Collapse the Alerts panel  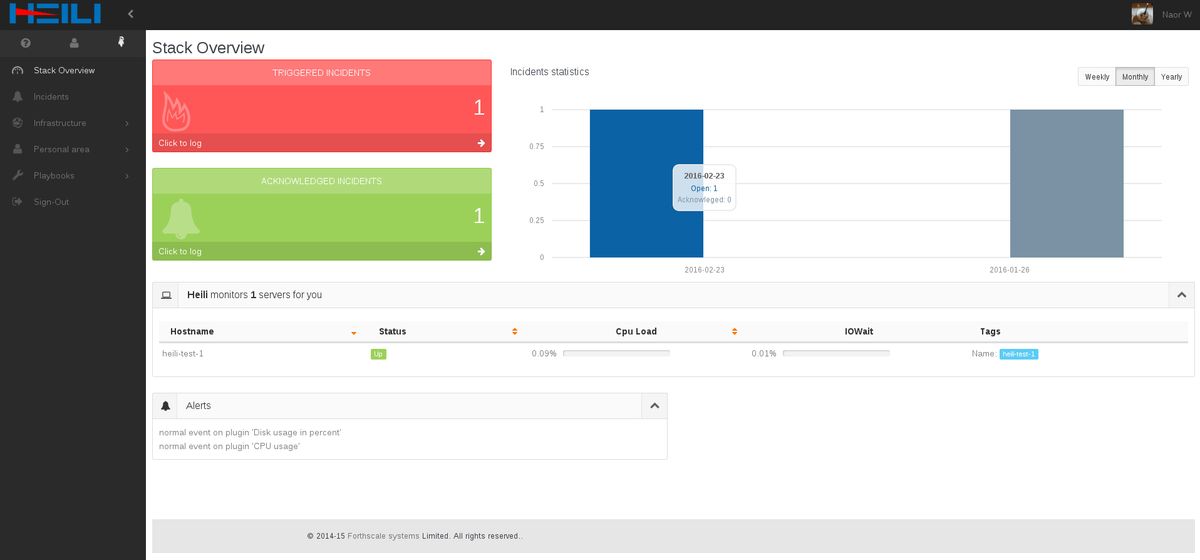click(x=654, y=406)
